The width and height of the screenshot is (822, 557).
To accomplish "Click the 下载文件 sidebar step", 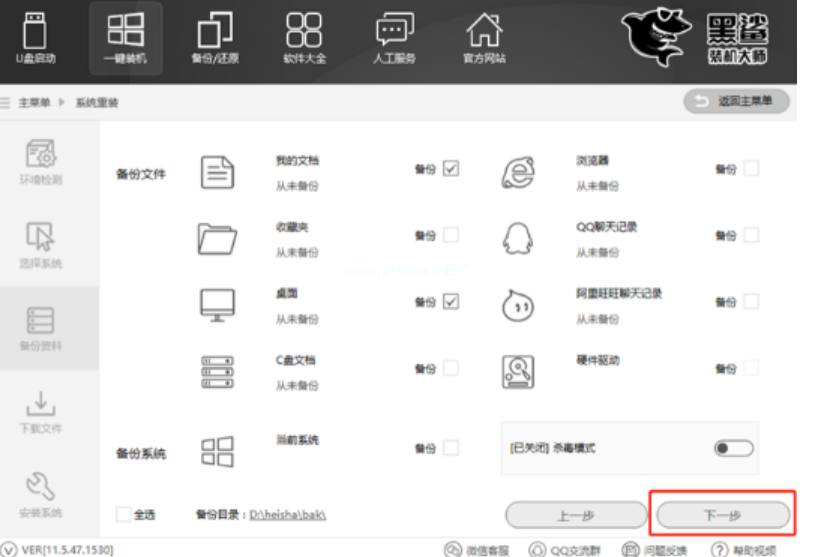I will pyautogui.click(x=41, y=411).
